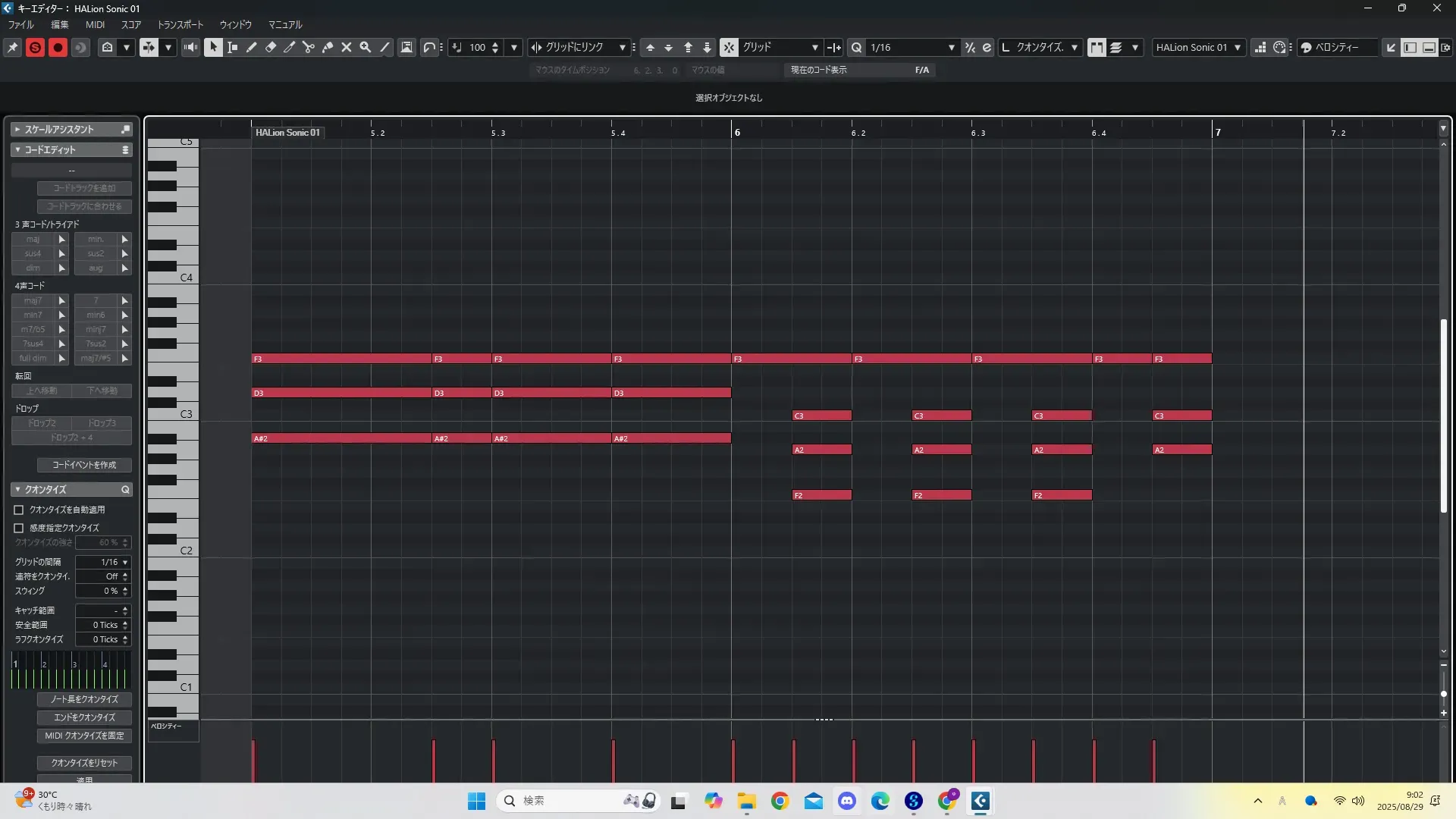Select the Mute X tool
This screenshot has width=1456, height=819.
pos(346,47)
